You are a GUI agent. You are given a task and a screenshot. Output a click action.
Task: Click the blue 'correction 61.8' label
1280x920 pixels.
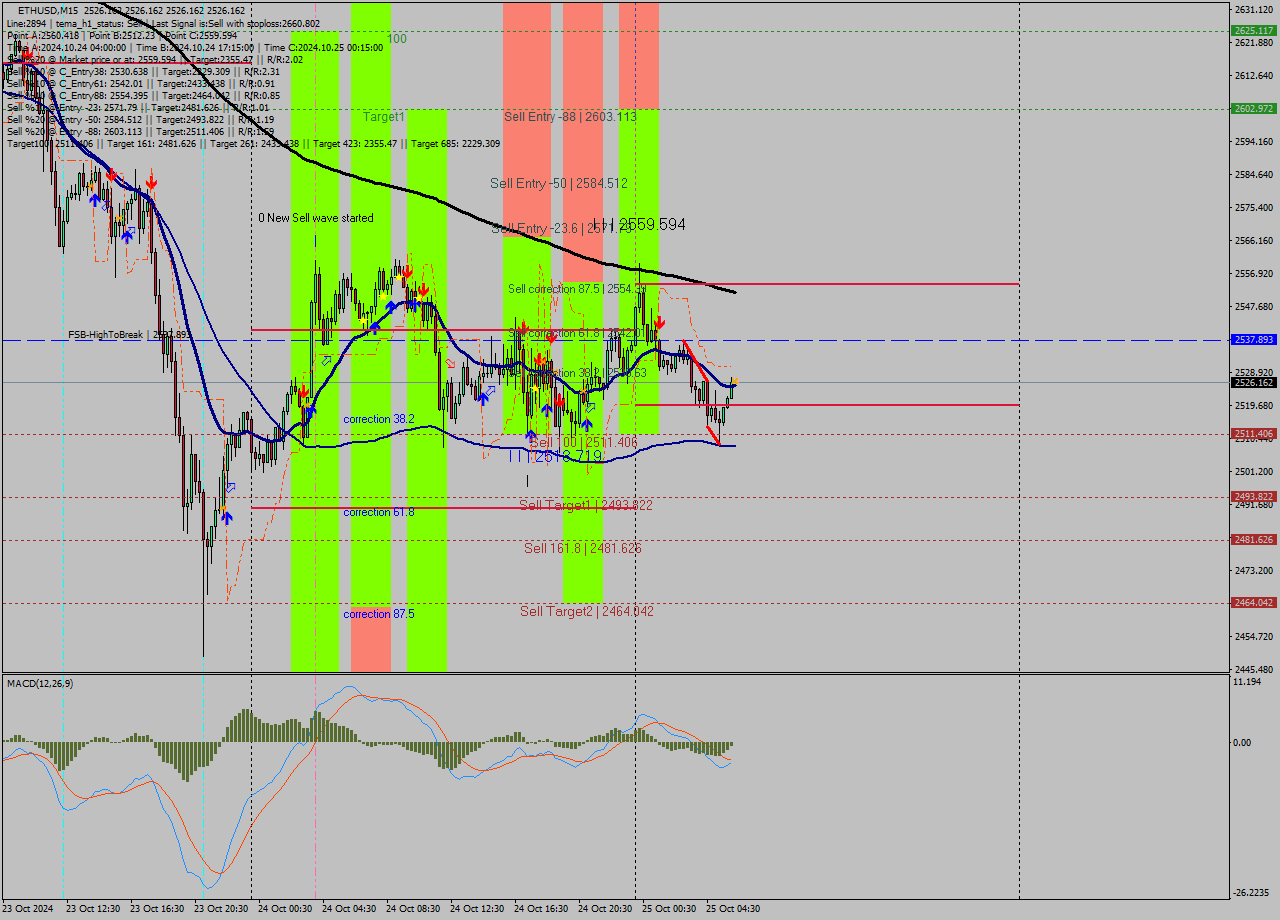[379, 512]
